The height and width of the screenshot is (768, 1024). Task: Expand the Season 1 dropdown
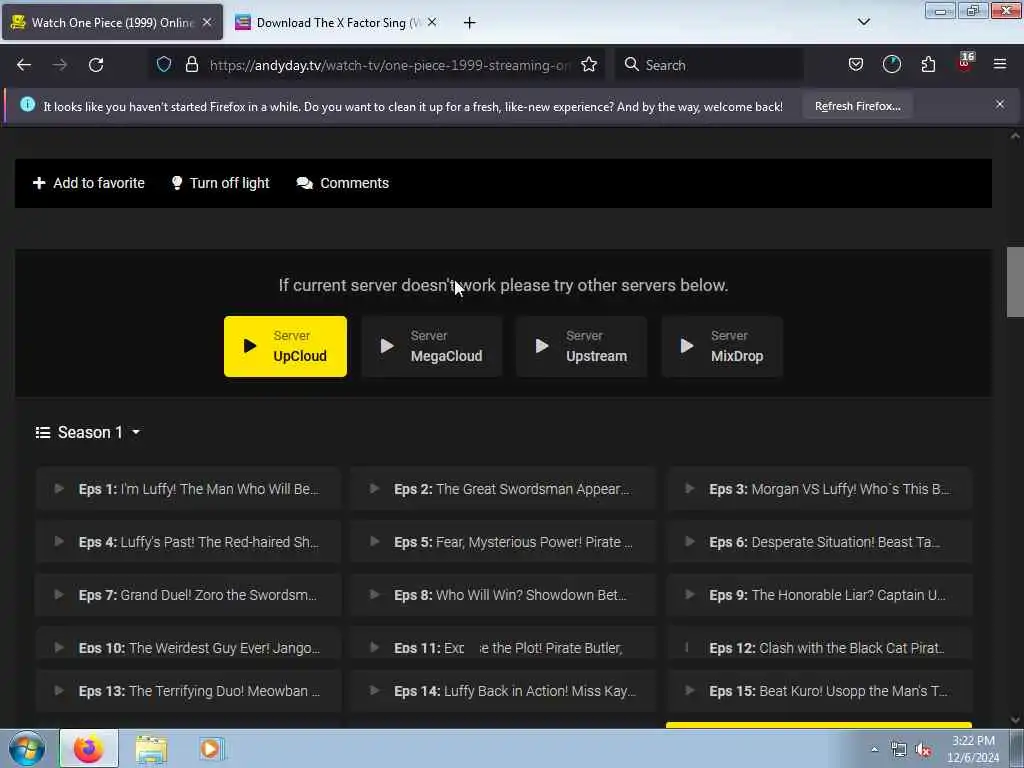pos(88,432)
